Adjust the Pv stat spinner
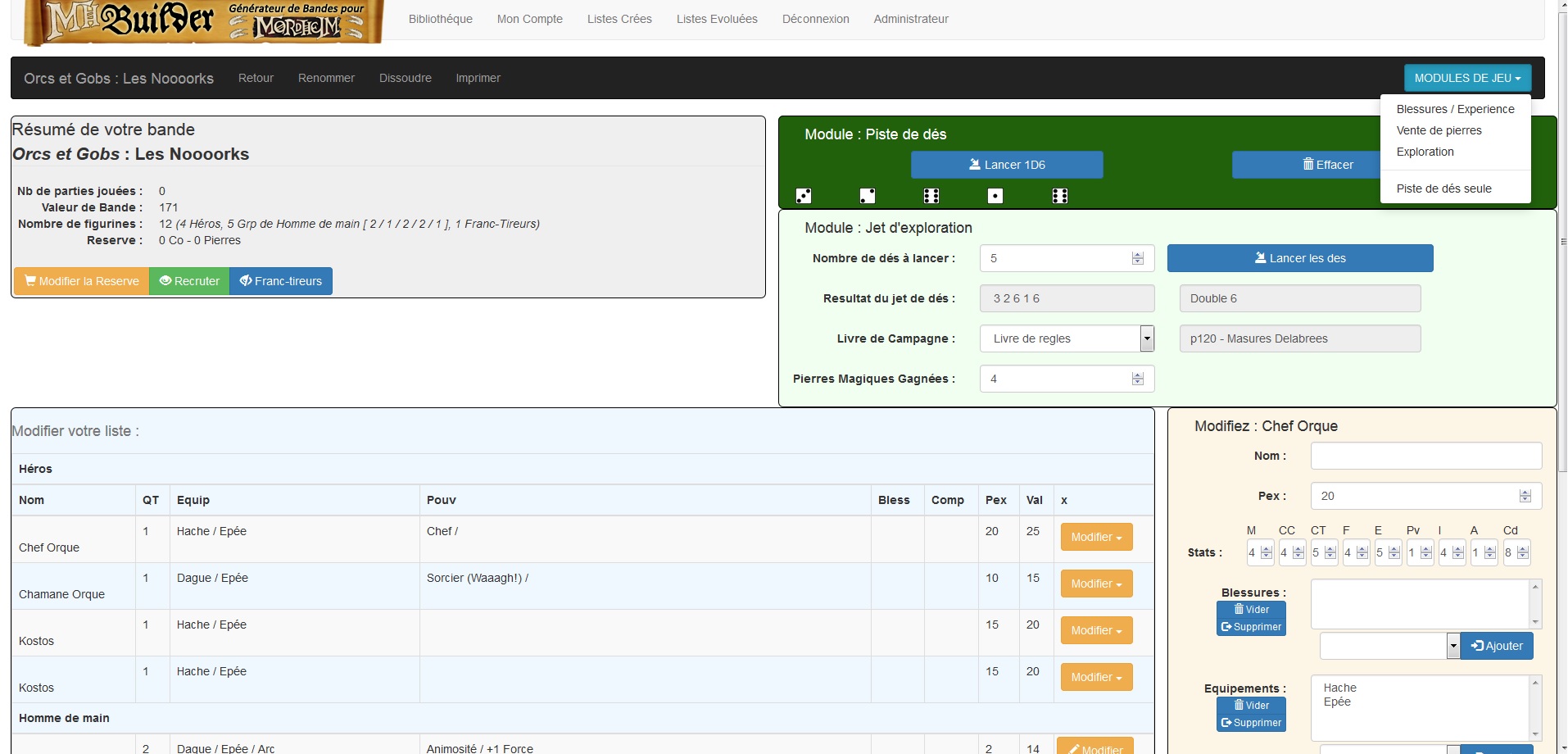This screenshot has height=754, width=1568. coord(1426,552)
